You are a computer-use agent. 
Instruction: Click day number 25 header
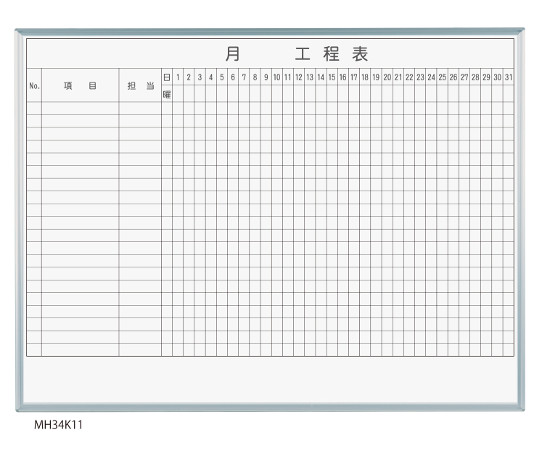point(442,77)
